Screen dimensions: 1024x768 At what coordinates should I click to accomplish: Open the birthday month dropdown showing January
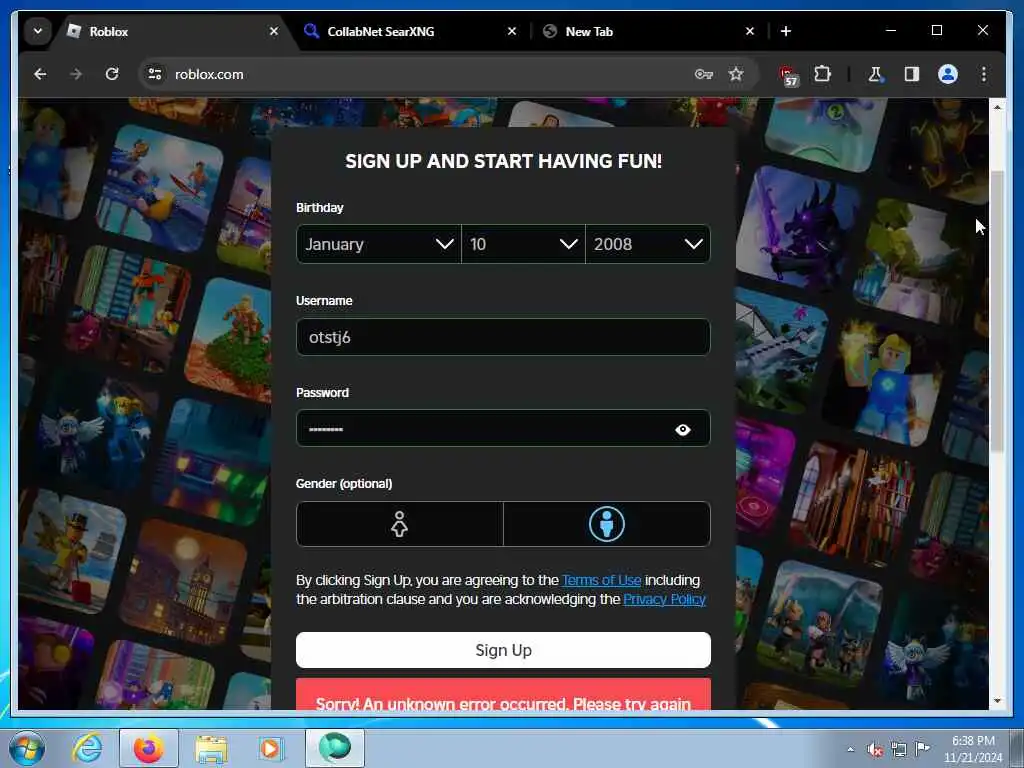click(x=379, y=244)
